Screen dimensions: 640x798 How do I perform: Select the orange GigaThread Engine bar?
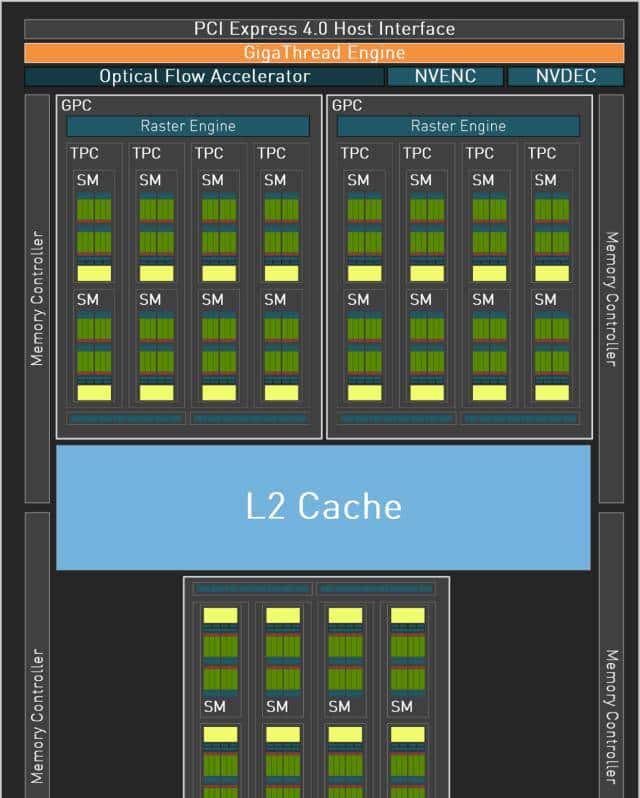point(324,53)
